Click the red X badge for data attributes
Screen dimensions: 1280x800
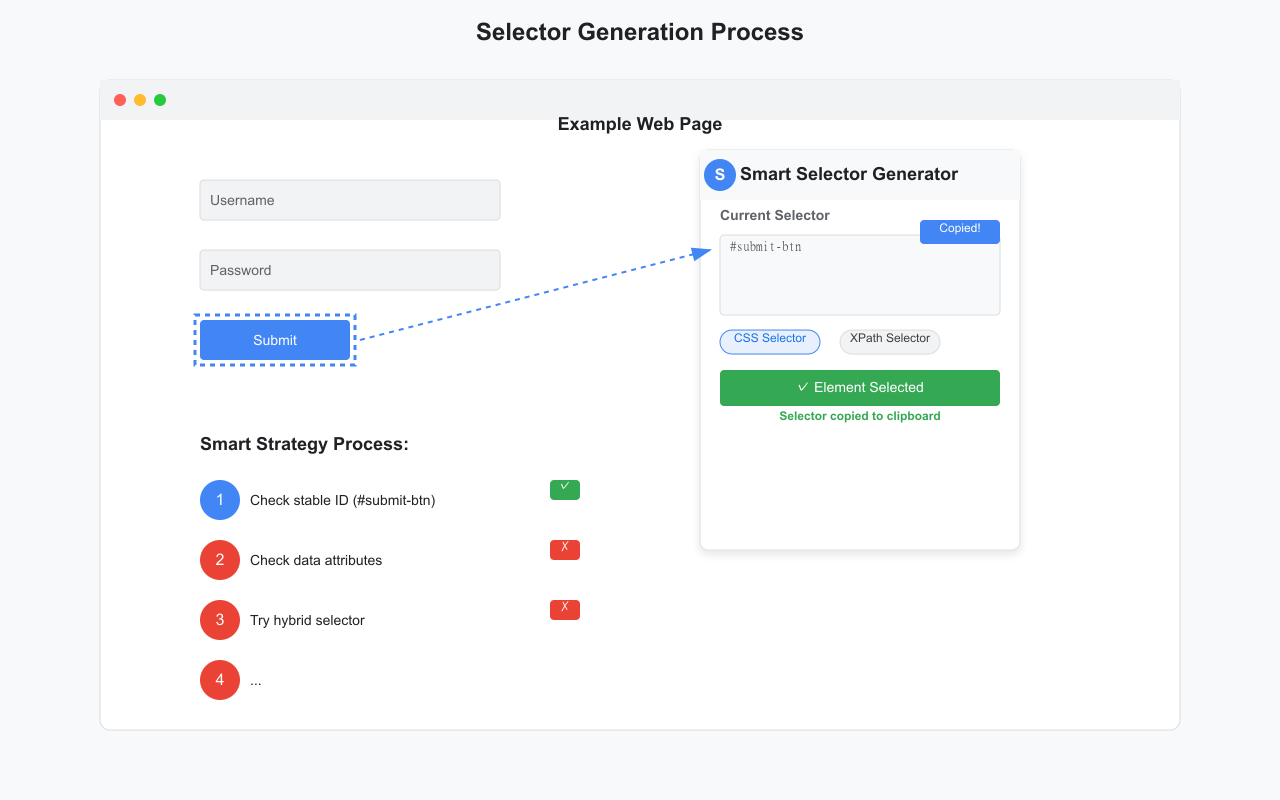point(565,550)
